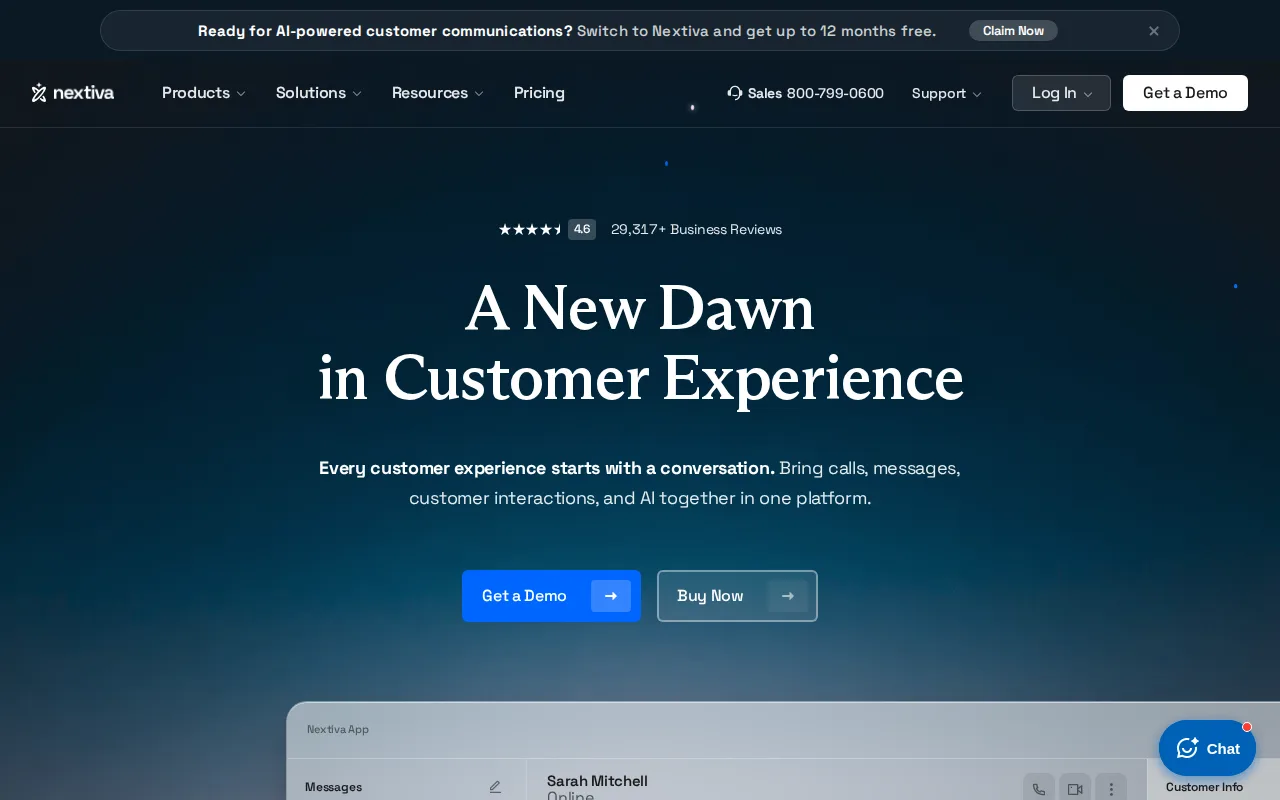Screen dimensions: 1280x800
Task: Click the Sales headset icon
Action: 735,93
